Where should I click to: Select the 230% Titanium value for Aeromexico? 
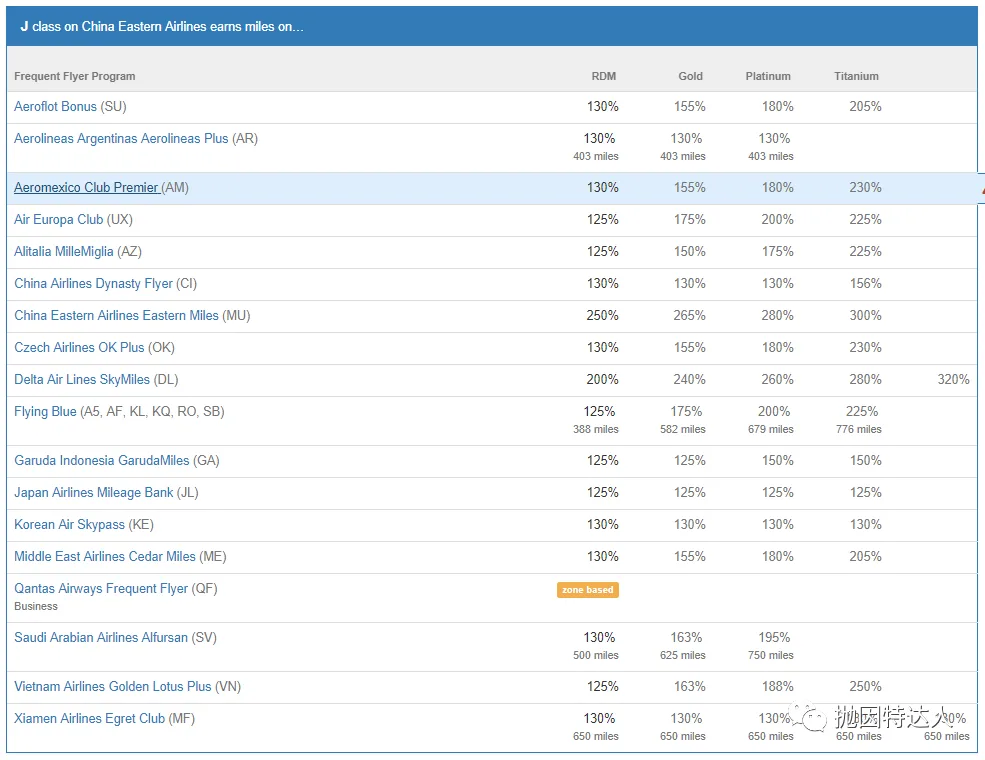(866, 188)
